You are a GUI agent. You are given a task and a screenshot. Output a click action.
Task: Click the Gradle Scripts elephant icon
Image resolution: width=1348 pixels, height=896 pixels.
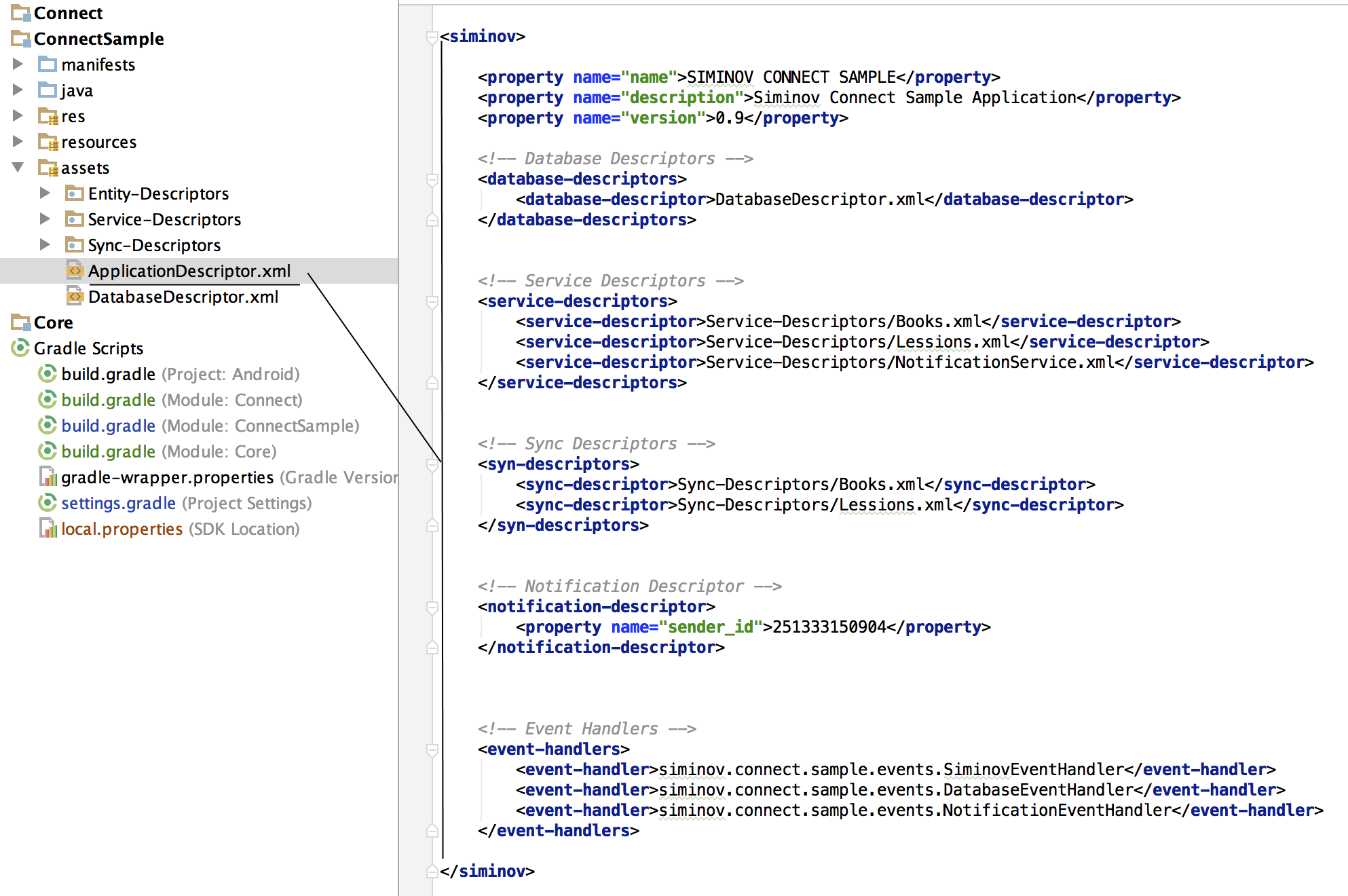tap(20, 348)
